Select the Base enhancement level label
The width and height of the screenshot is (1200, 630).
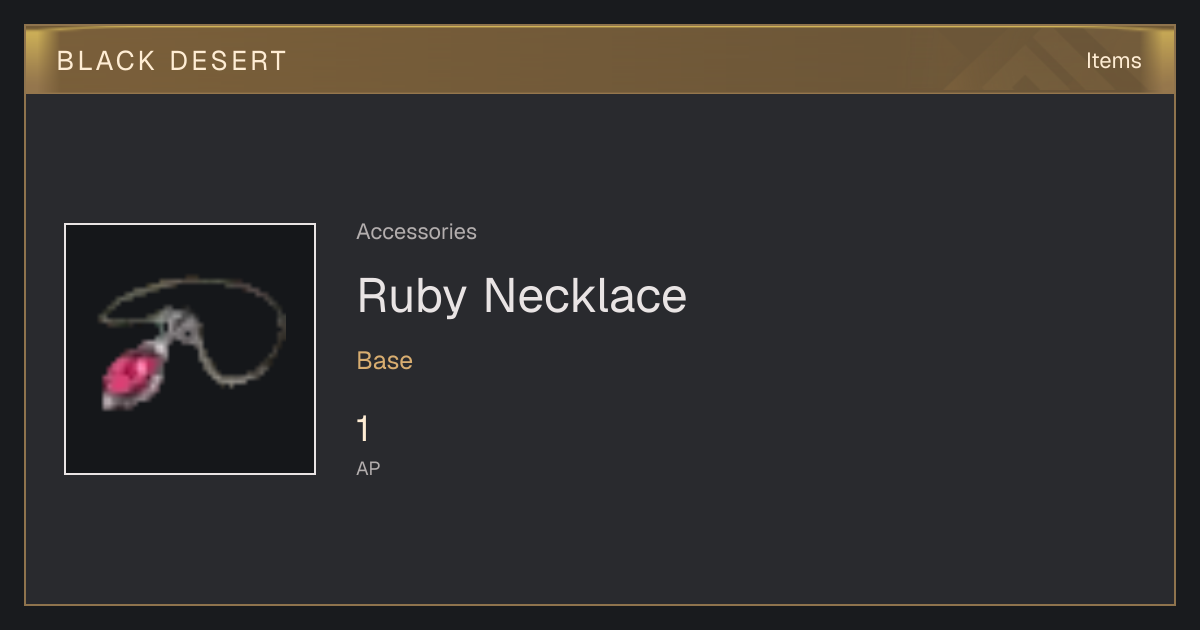click(x=385, y=361)
